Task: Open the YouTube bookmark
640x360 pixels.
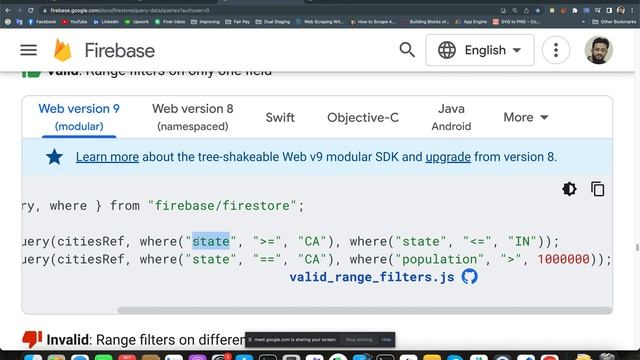Action: pos(75,22)
